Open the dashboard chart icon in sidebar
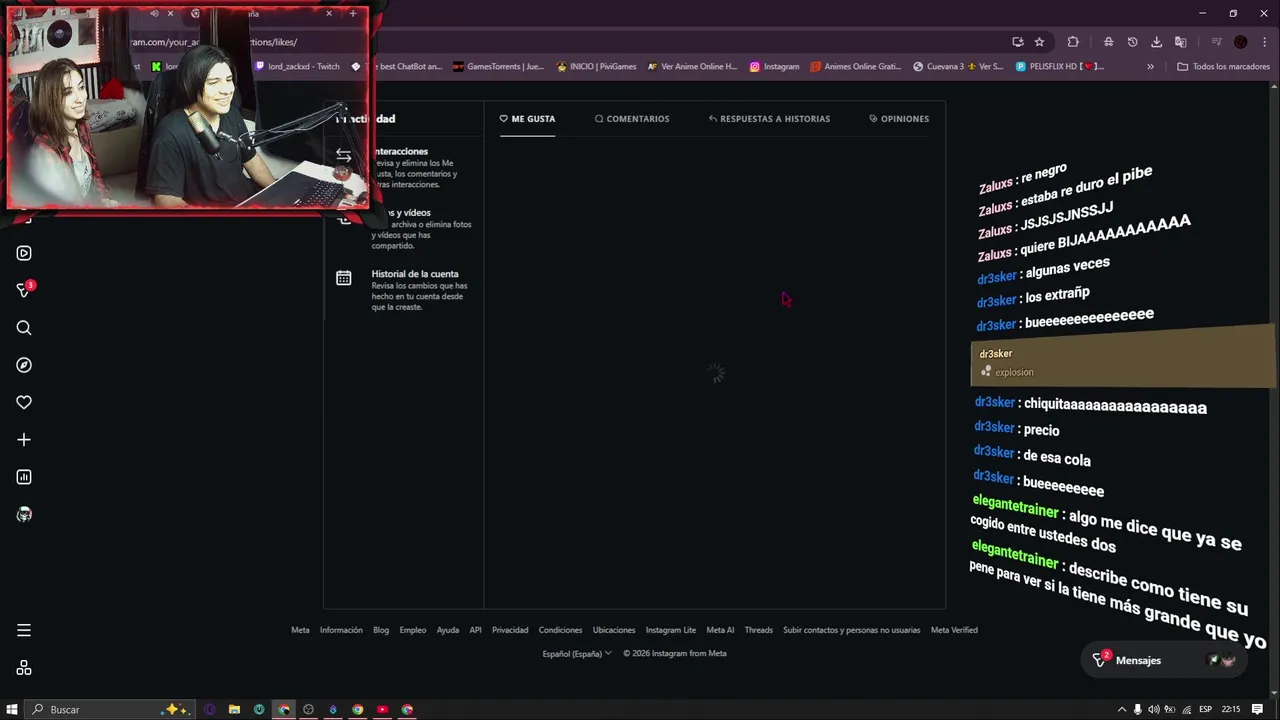The width and height of the screenshot is (1280, 720). coord(24,477)
